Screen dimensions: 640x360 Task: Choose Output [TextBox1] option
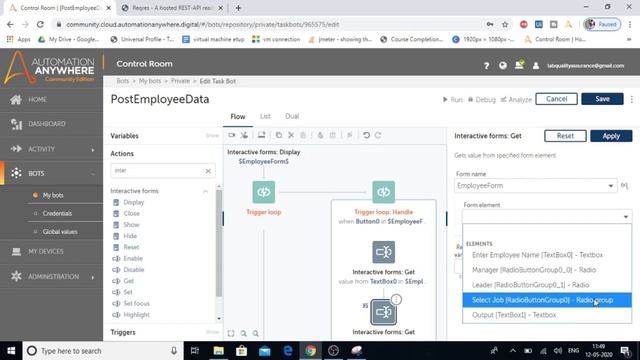[x=547, y=315]
